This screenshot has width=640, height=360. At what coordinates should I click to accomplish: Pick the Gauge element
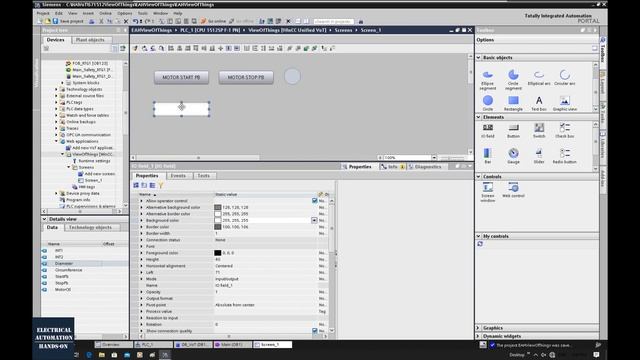pos(513,156)
